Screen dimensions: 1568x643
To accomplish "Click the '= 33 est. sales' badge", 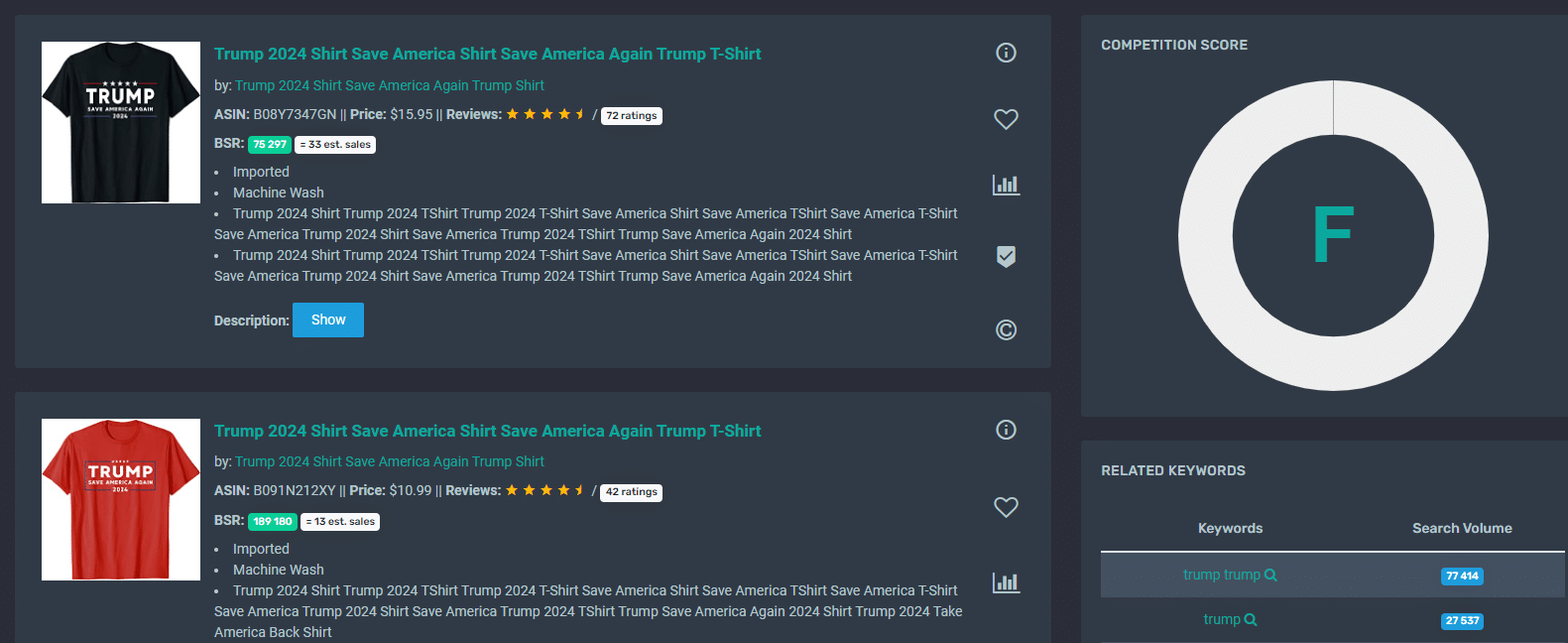I will 335,145.
